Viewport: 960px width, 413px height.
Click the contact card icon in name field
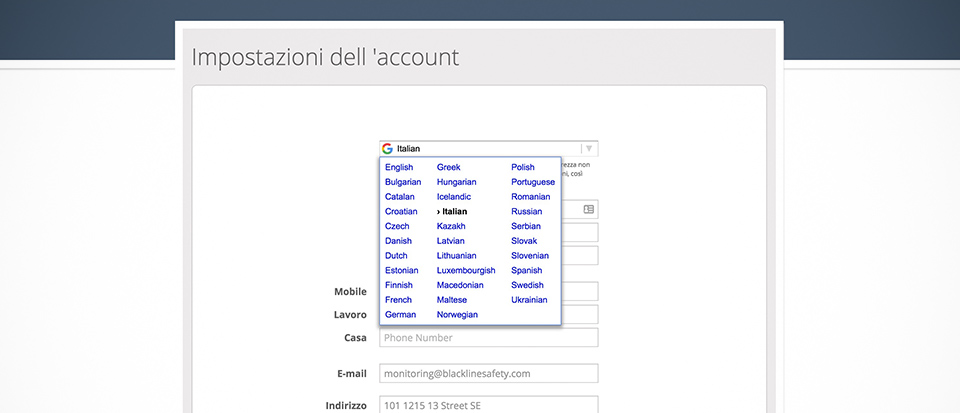(x=588, y=210)
